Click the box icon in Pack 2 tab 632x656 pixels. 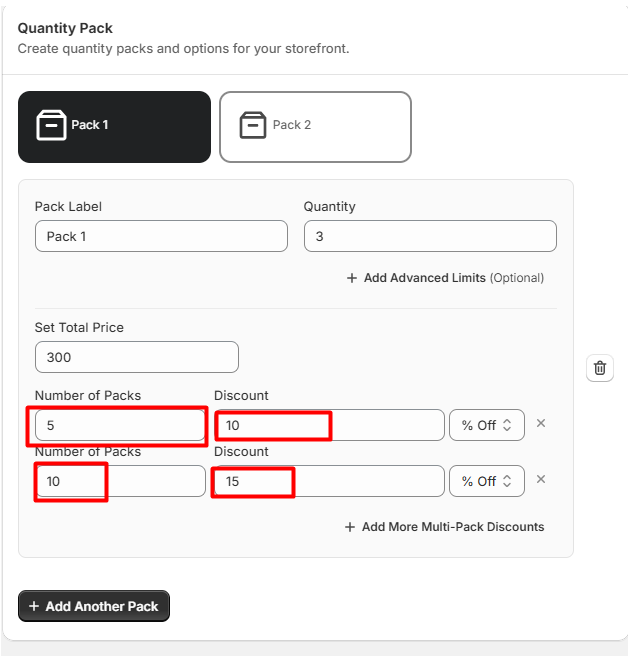click(x=253, y=125)
